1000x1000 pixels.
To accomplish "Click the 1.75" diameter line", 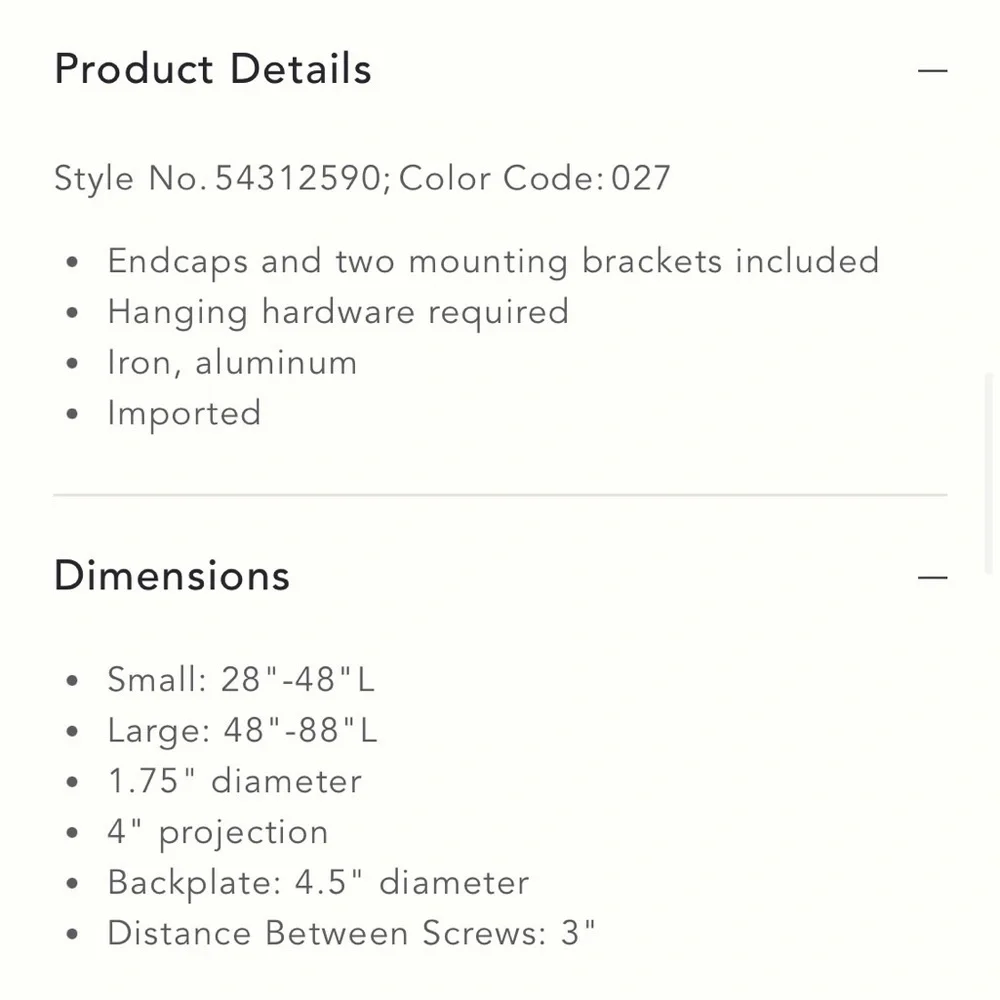I will tap(235, 781).
